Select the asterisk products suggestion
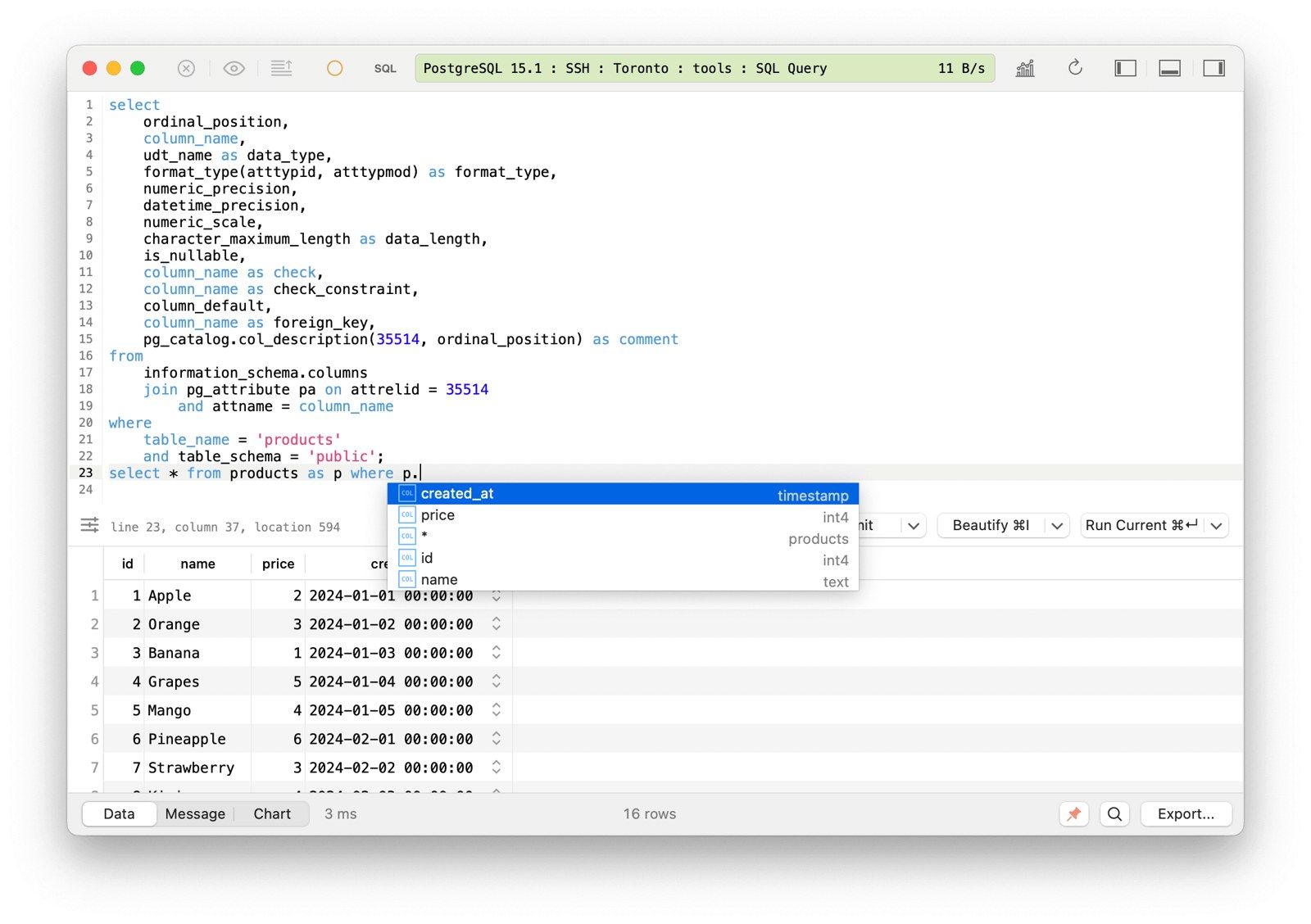The image size is (1311, 924). tap(623, 537)
